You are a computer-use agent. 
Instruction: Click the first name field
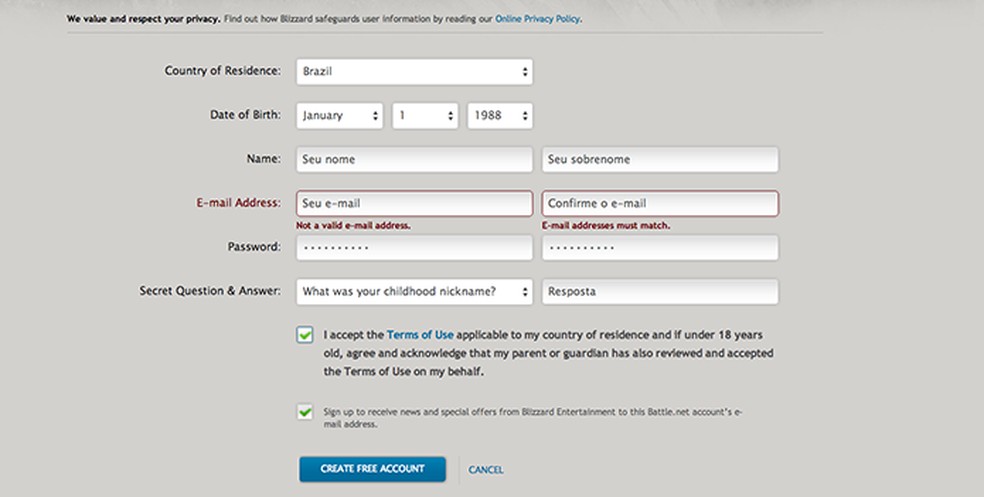414,159
